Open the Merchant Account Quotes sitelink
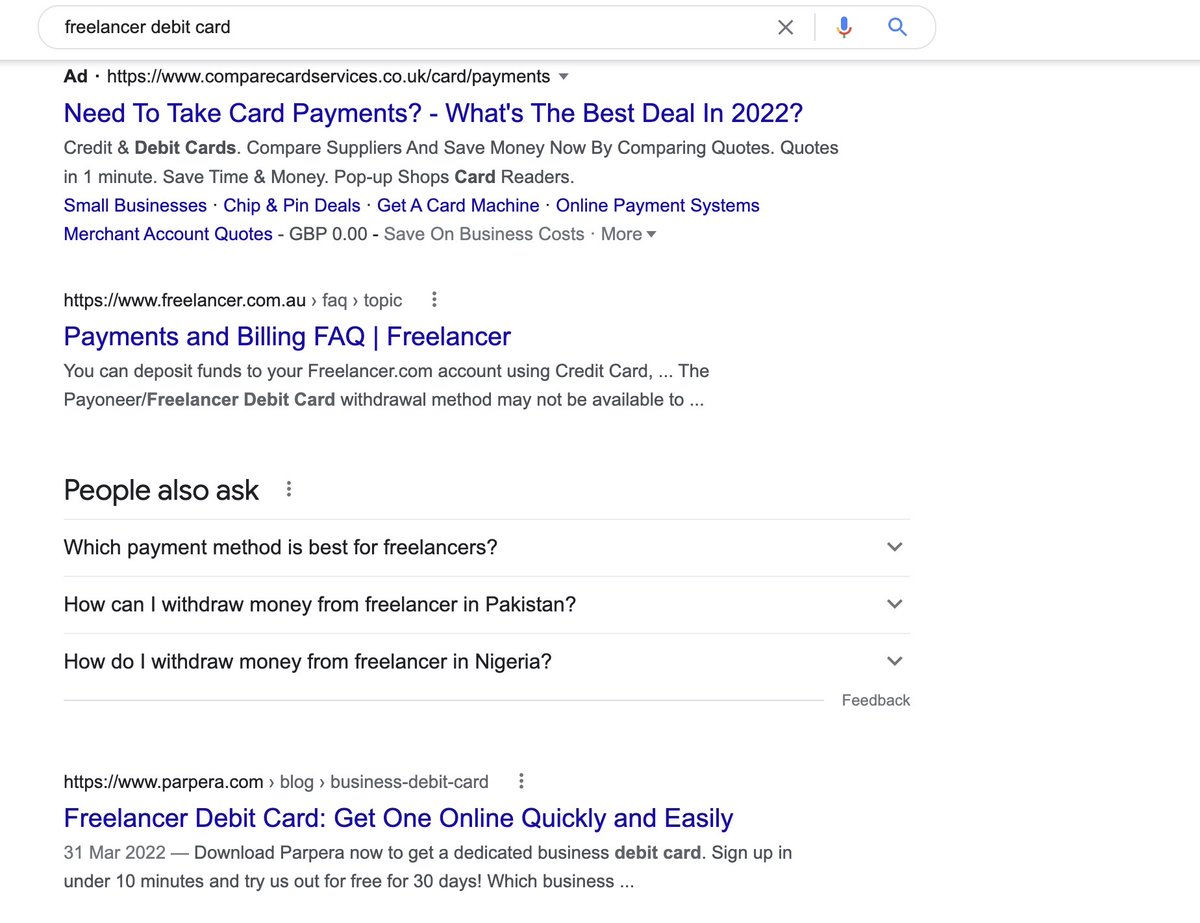The image size is (1200, 923). coord(168,234)
